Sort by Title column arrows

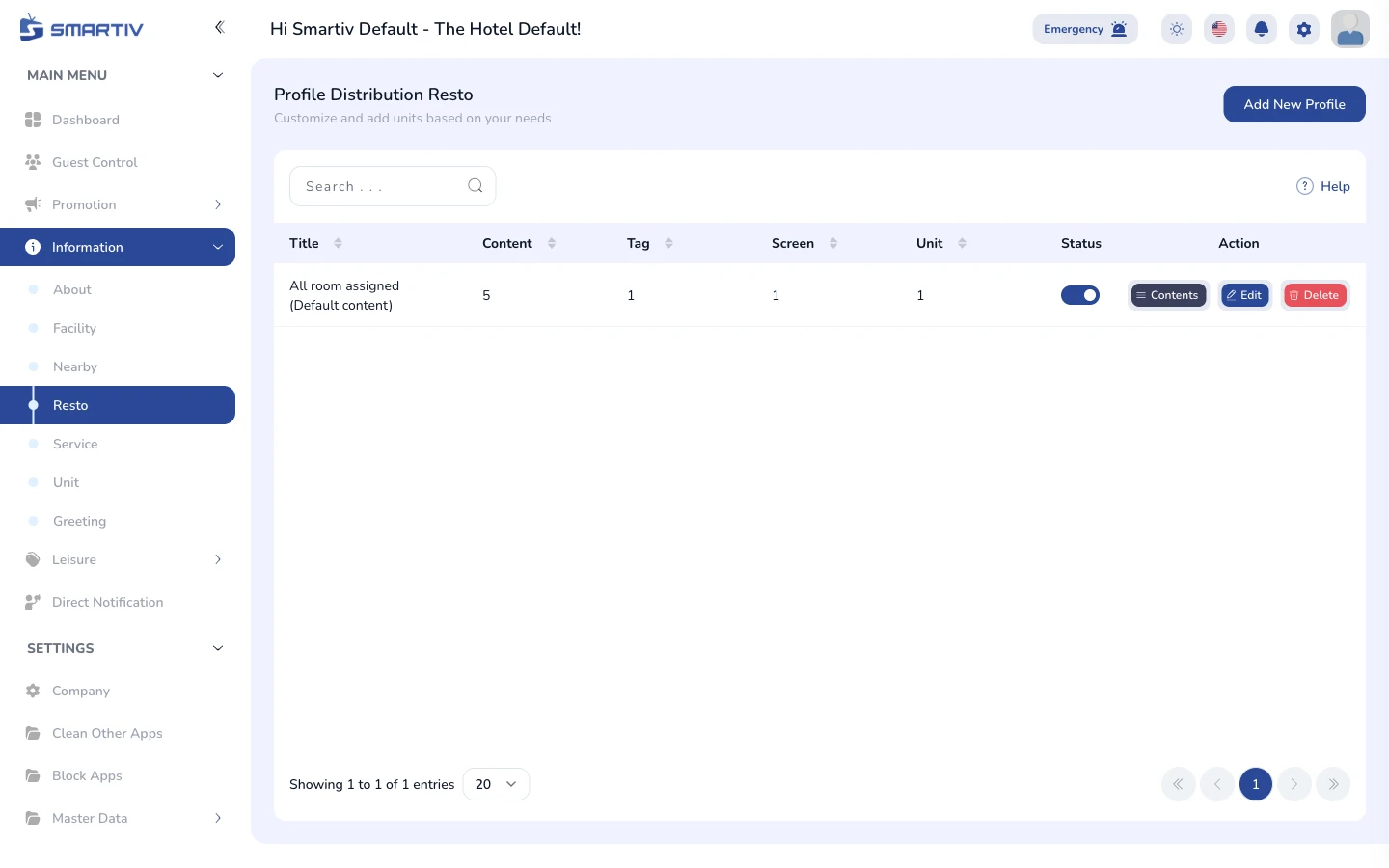tap(338, 243)
